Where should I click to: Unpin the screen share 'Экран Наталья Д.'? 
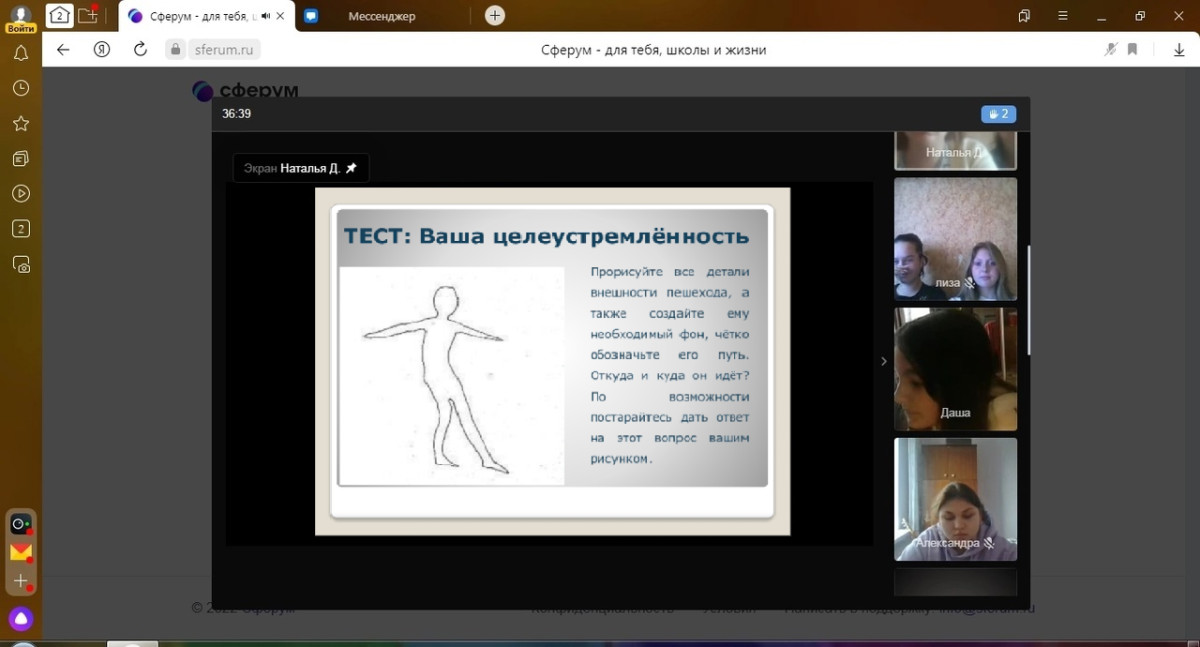(x=352, y=167)
